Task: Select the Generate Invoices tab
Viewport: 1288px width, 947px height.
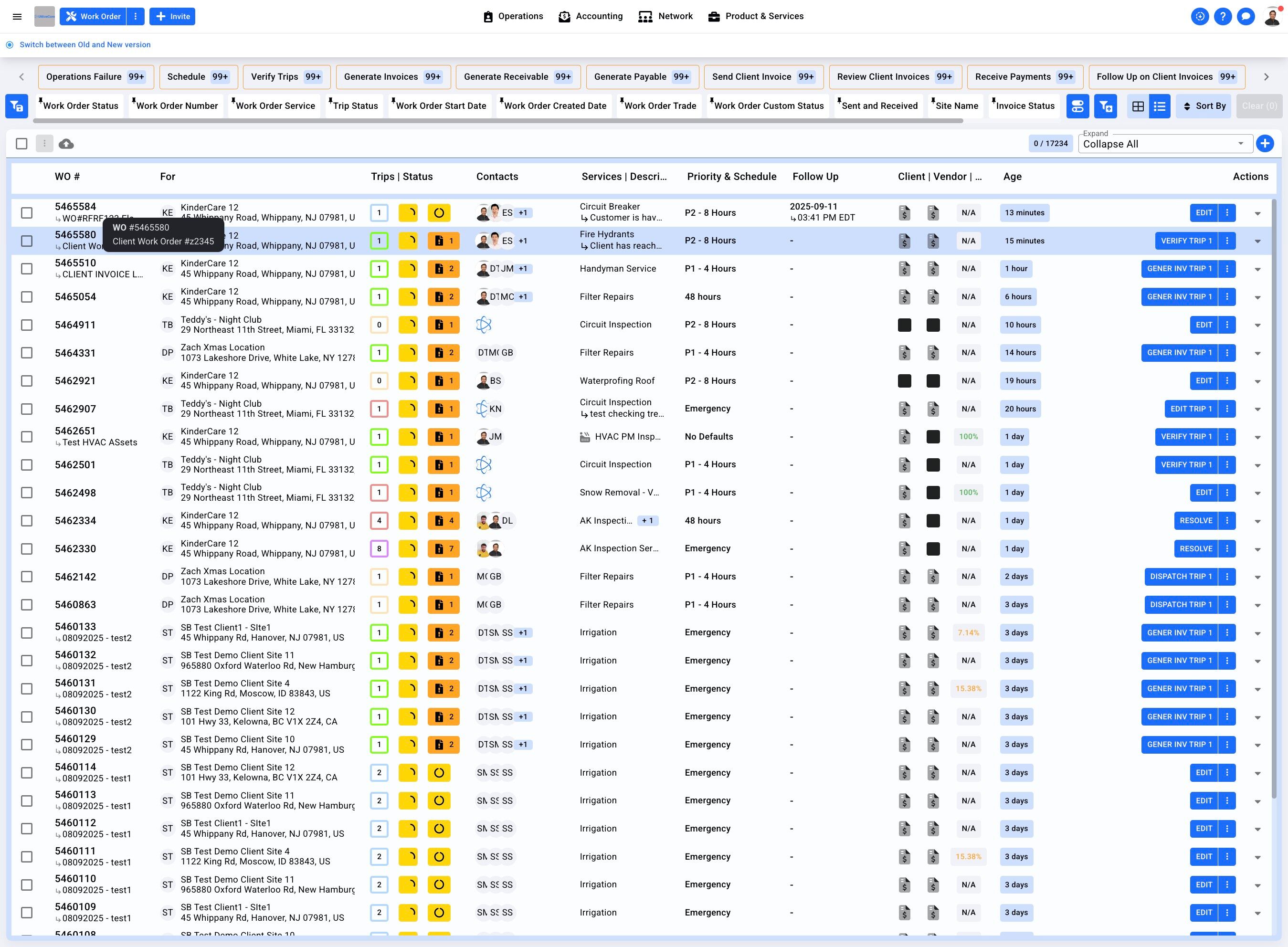Action: pos(392,77)
